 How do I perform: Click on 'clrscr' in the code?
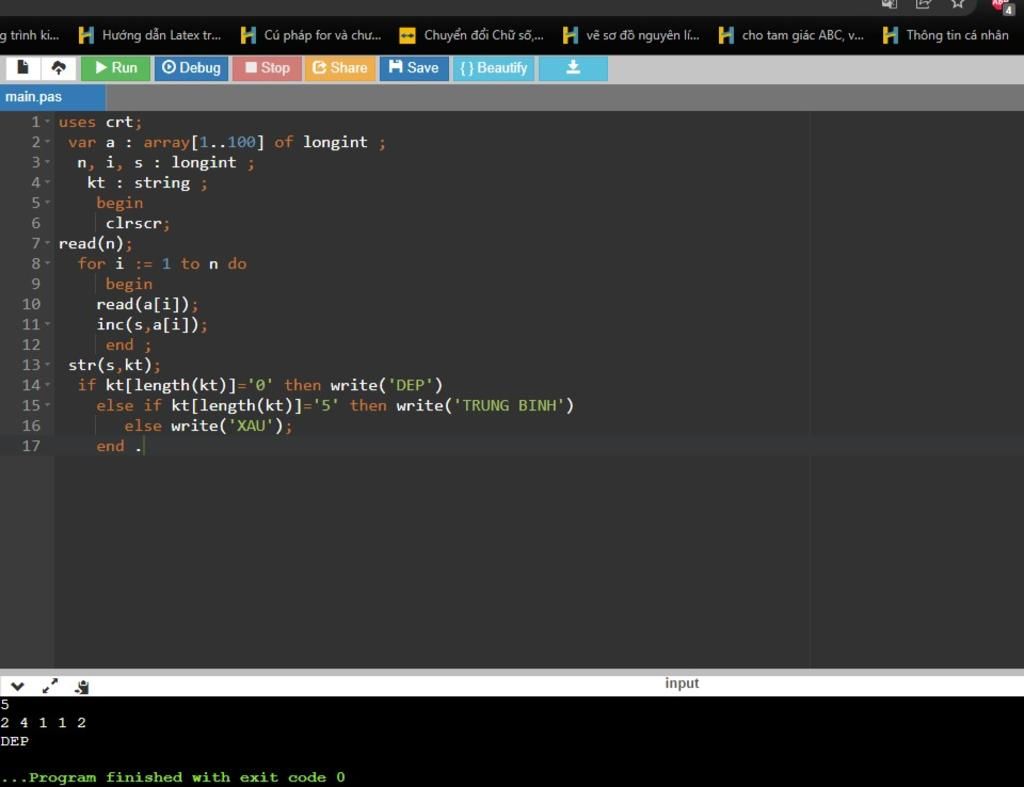[x=133, y=223]
